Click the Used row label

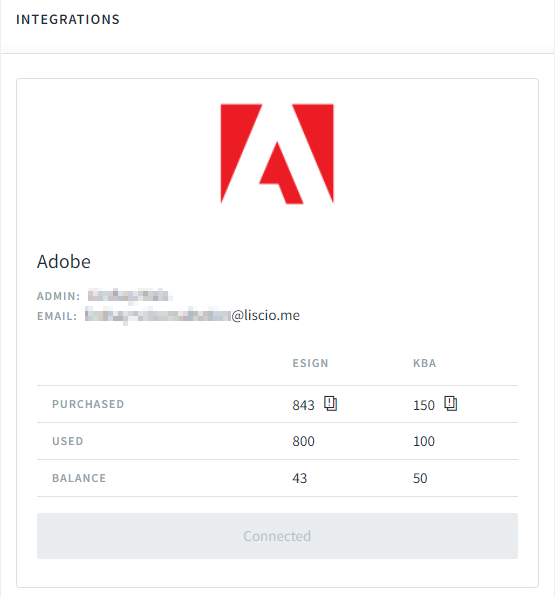[67, 441]
